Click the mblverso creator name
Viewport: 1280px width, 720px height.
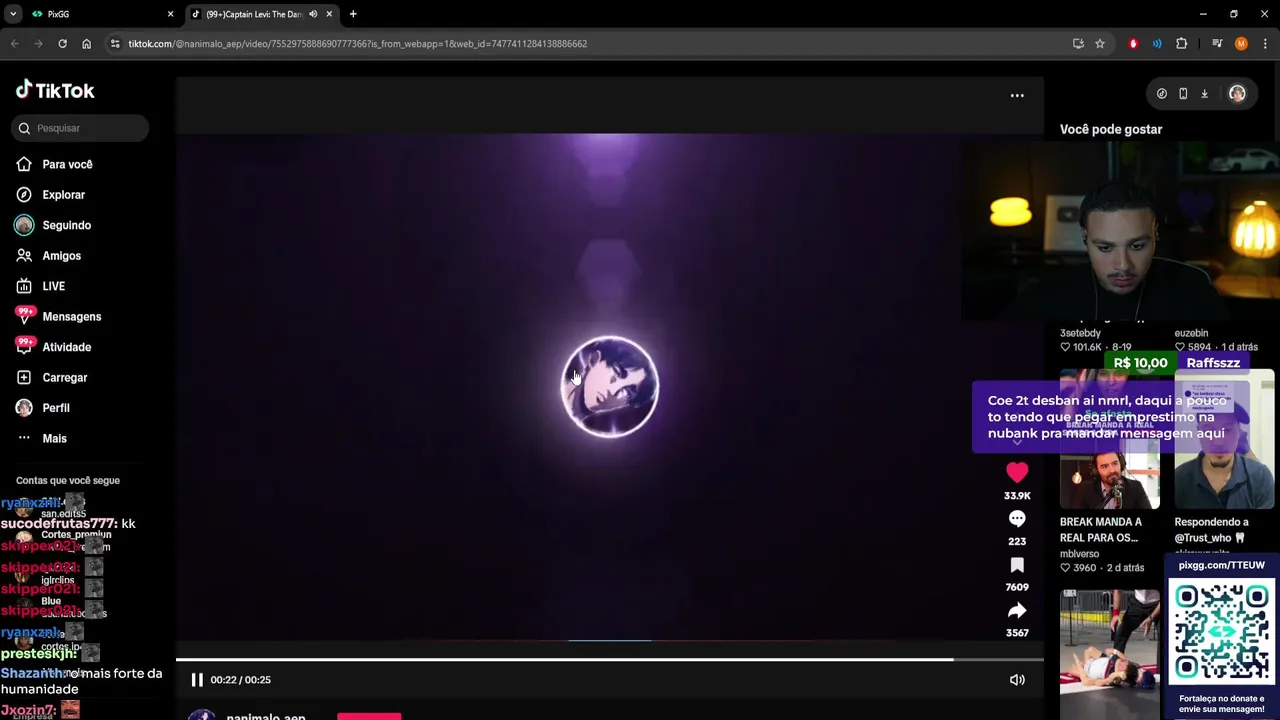tap(1079, 554)
